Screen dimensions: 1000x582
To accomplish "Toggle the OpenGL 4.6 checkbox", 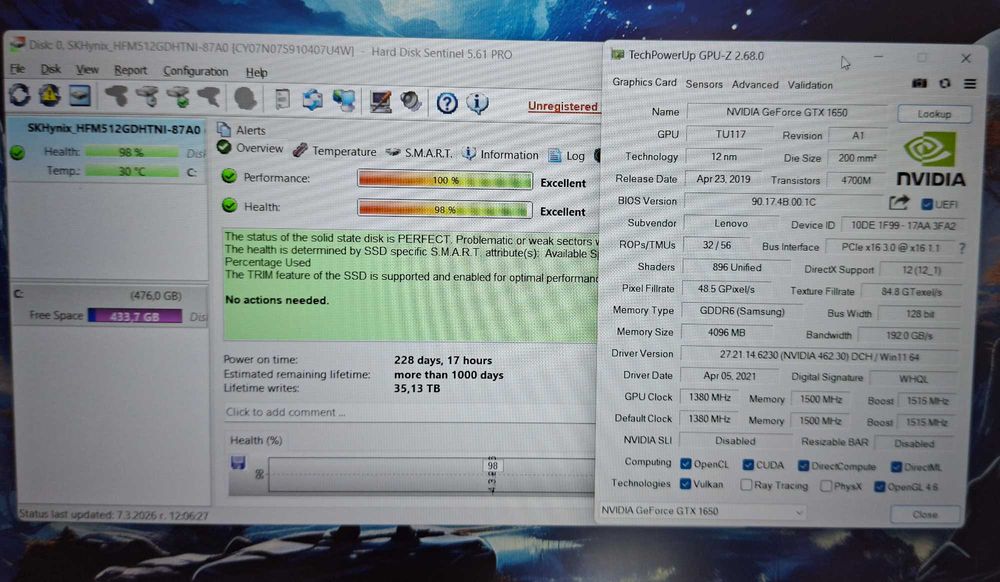I will tap(879, 487).
